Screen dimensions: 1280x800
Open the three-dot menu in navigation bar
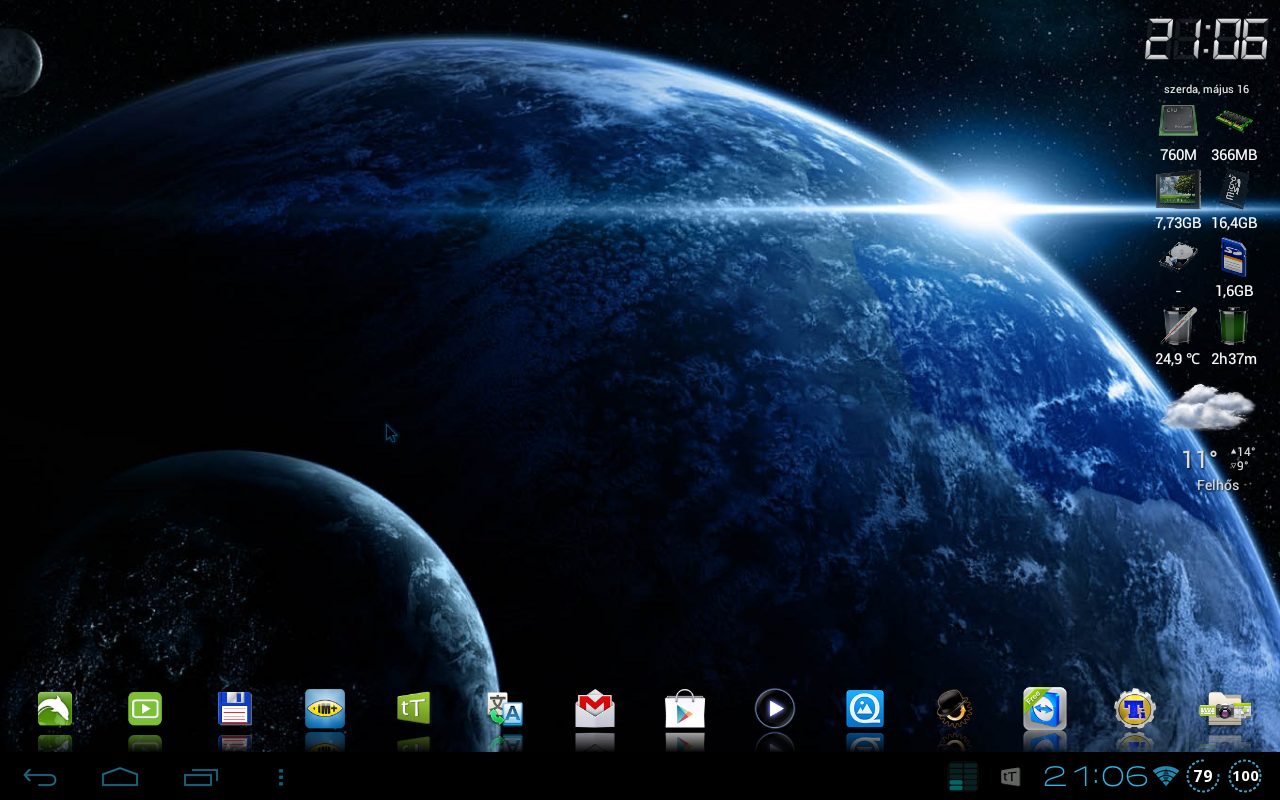(281, 777)
